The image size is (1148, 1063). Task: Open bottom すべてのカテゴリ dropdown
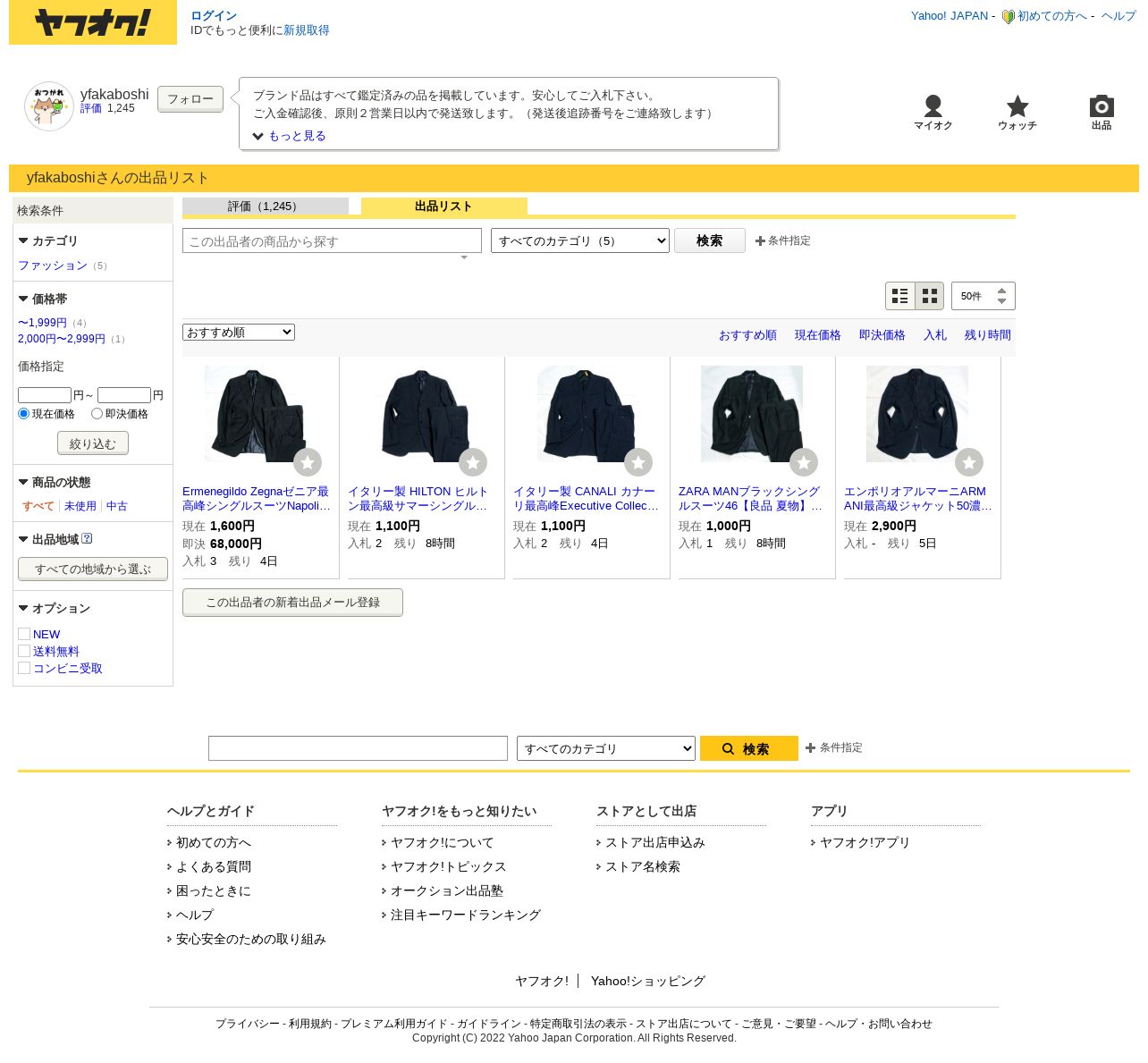point(606,748)
